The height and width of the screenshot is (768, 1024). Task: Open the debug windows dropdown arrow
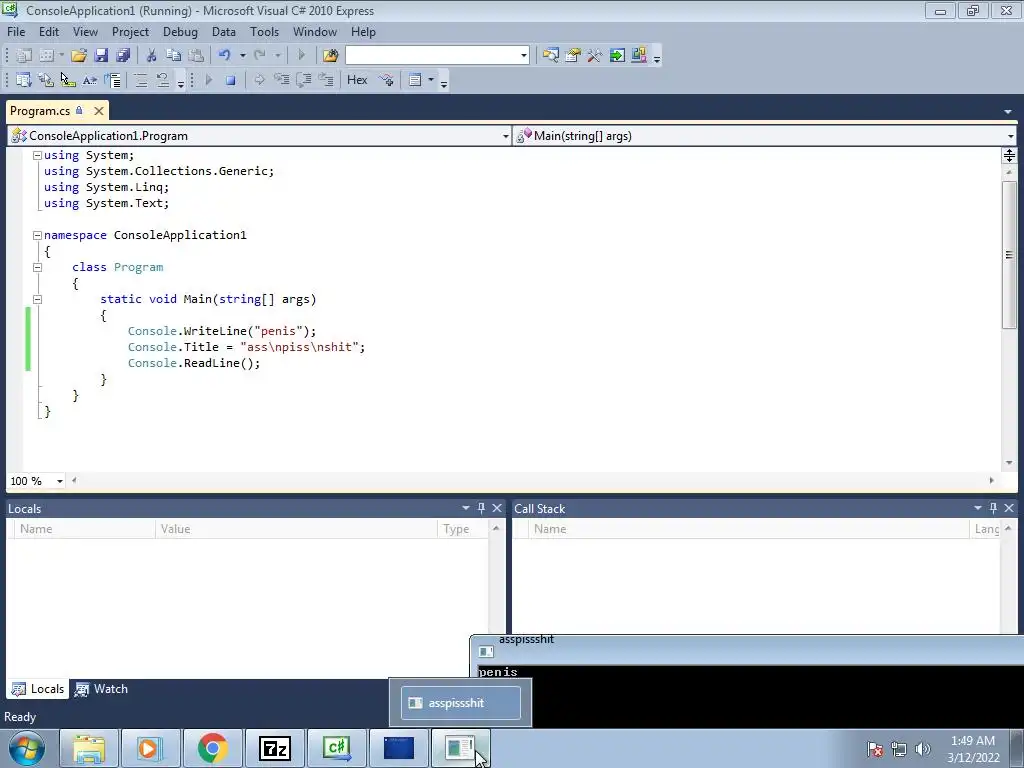tap(431, 80)
